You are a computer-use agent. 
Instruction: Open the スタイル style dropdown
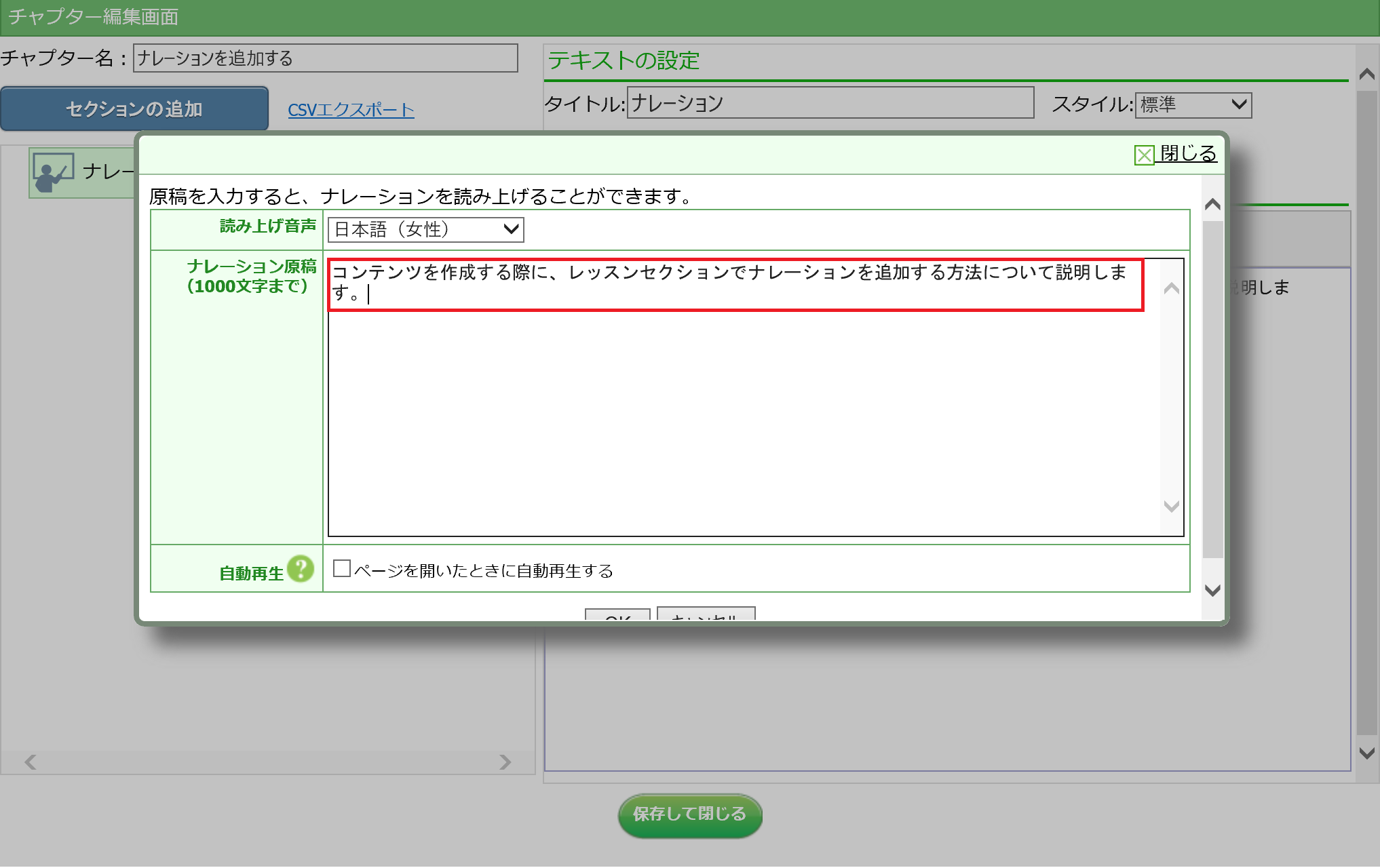[1193, 105]
